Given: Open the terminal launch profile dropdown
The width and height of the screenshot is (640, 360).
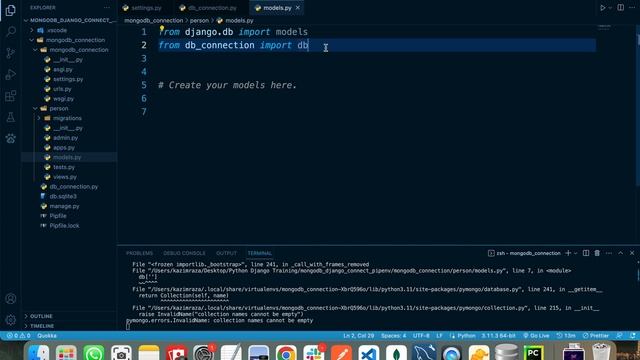Looking at the screenshot, I should coord(576,253).
